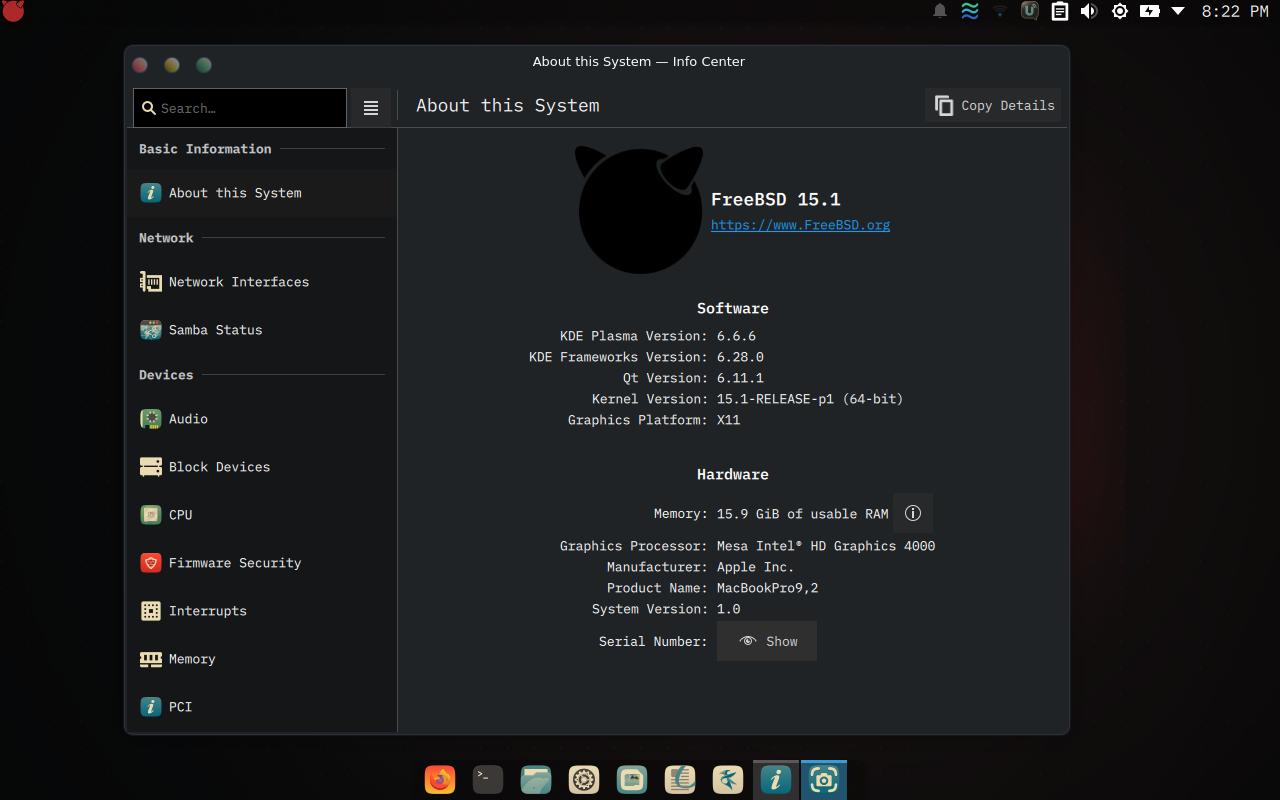
Task: Click the Copy Details button
Action: click(x=994, y=105)
